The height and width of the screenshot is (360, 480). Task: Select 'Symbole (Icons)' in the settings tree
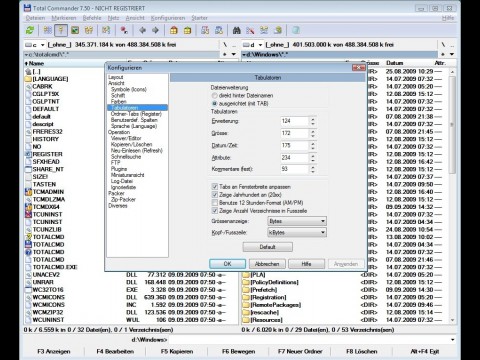tap(129, 89)
